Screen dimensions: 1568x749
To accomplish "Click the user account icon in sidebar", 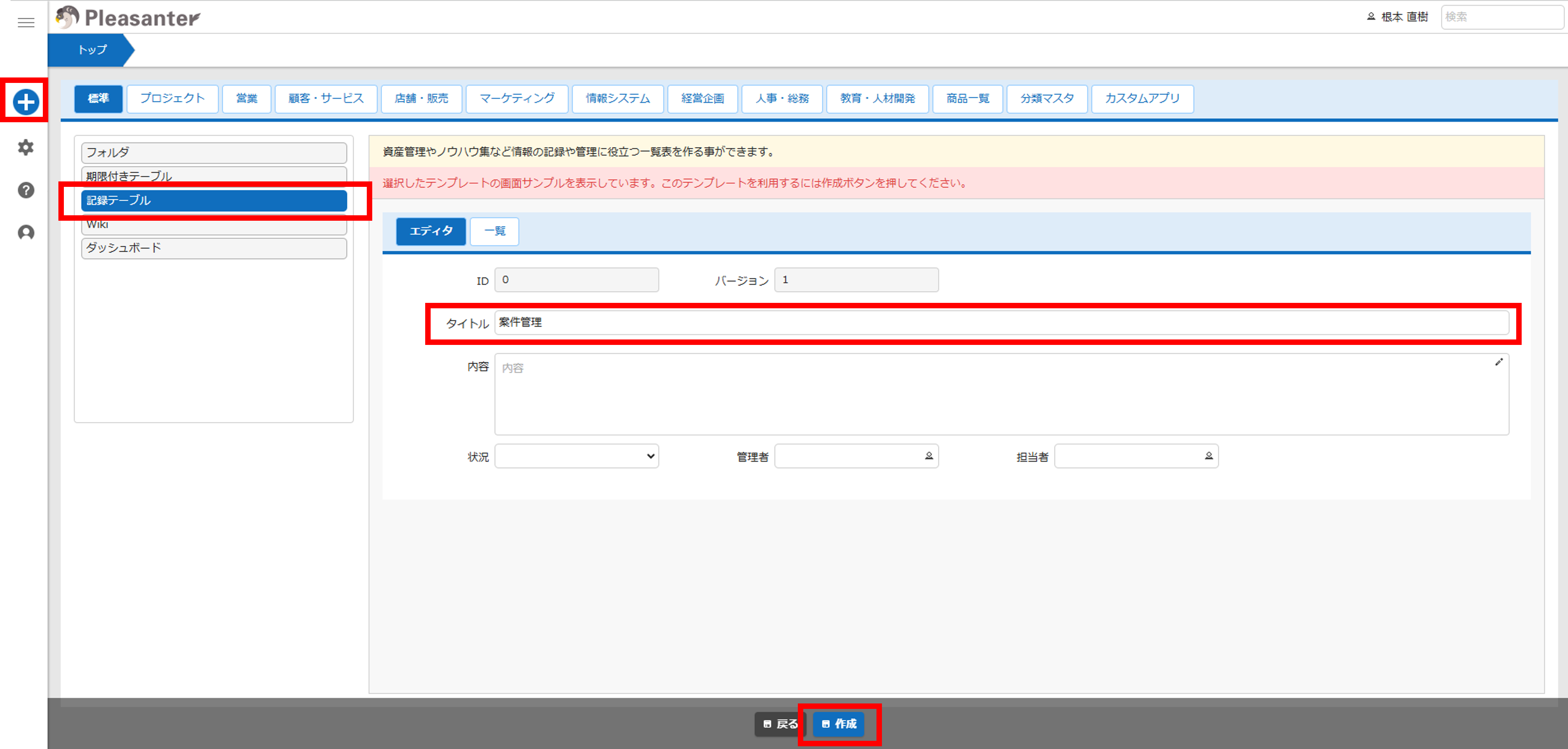I will 26,233.
